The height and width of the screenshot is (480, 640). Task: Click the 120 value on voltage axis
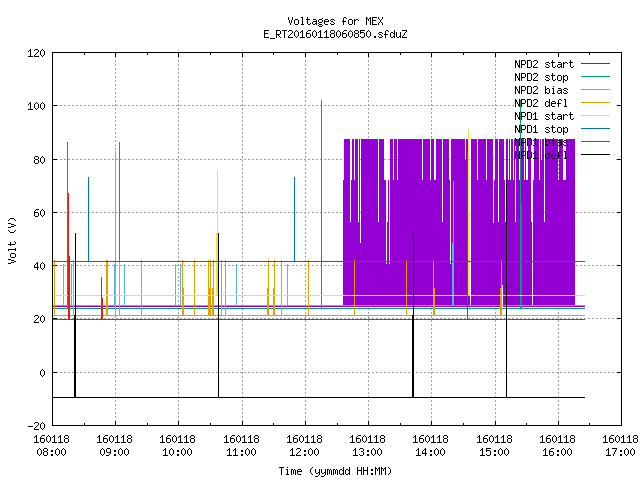(36, 53)
